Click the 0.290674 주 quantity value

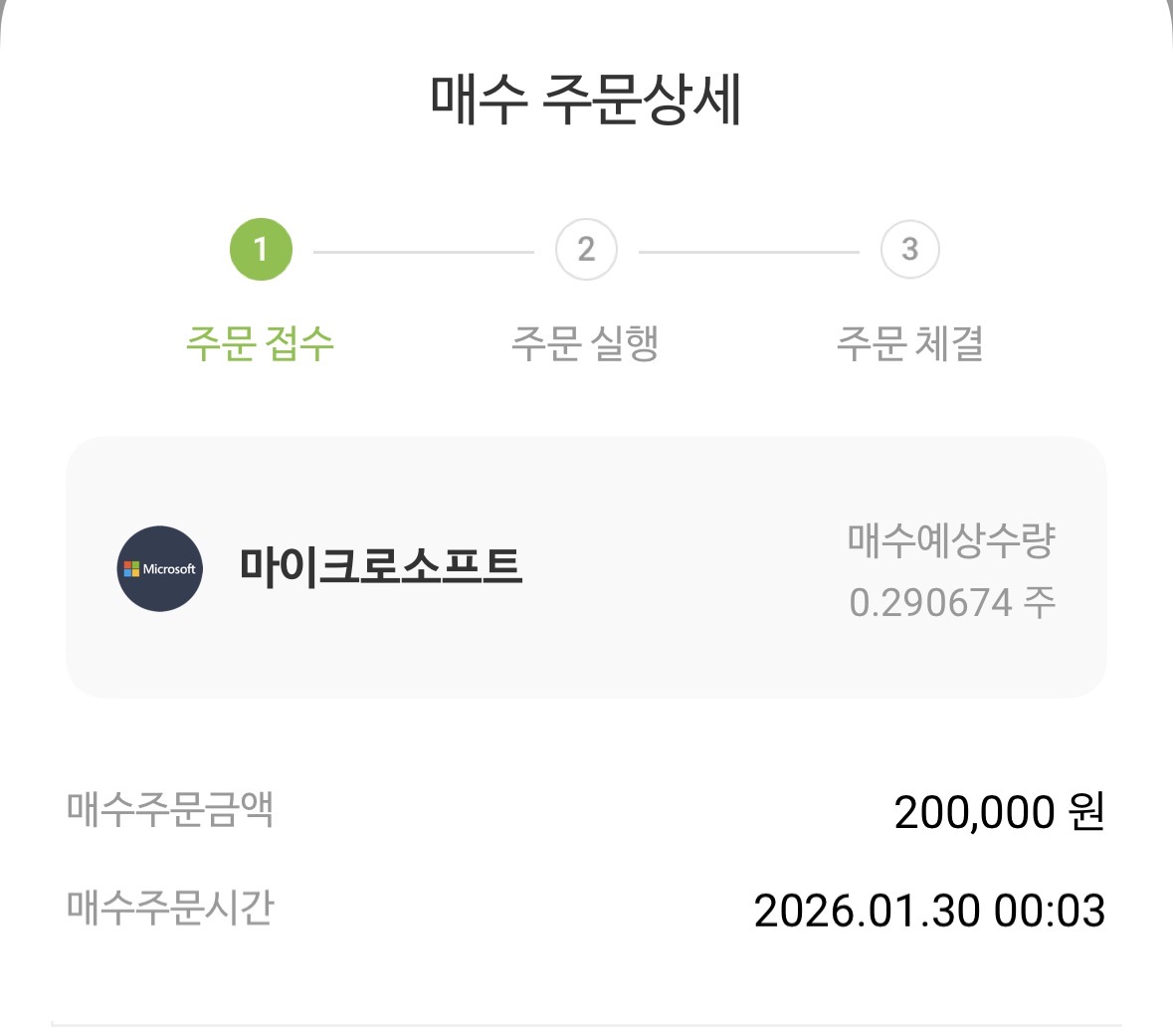[951, 602]
